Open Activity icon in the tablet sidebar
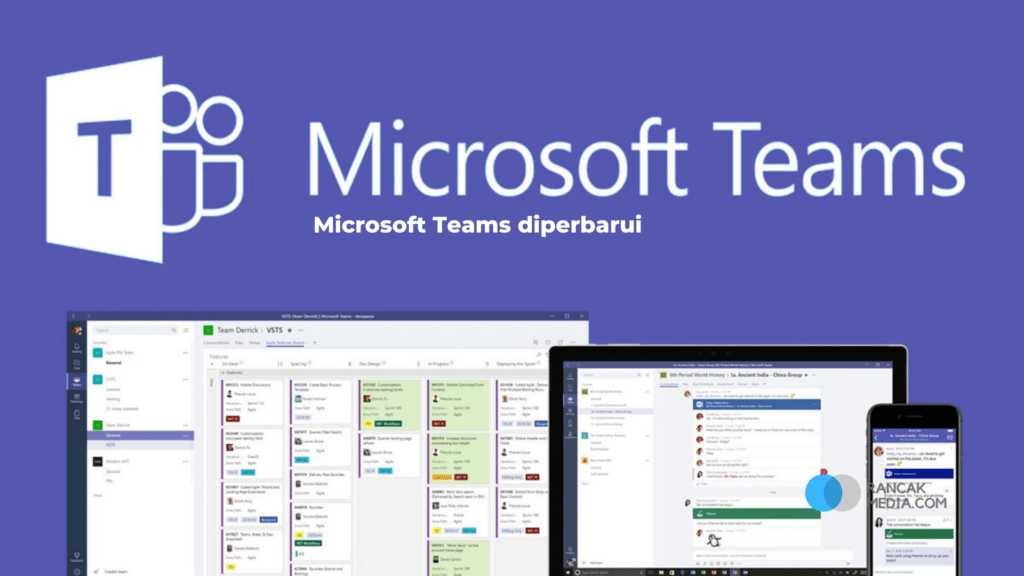The image size is (1024, 576). tap(570, 377)
